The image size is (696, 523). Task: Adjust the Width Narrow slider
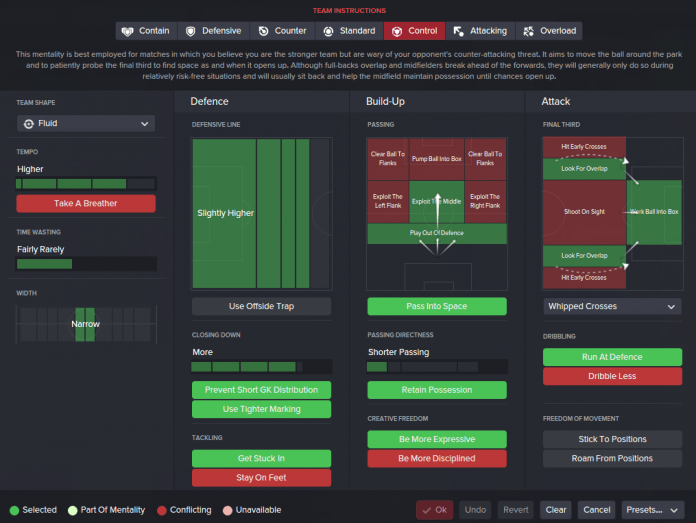(86, 325)
